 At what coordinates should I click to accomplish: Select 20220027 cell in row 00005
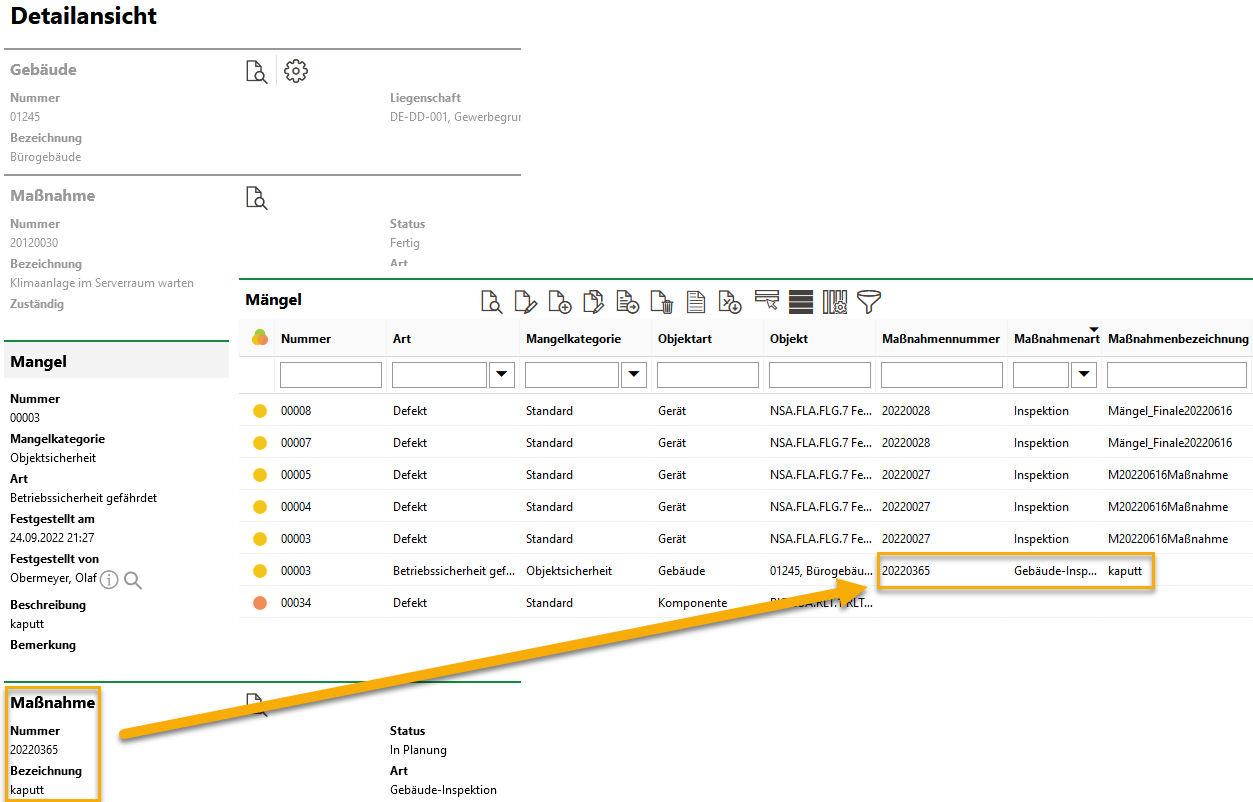906,475
